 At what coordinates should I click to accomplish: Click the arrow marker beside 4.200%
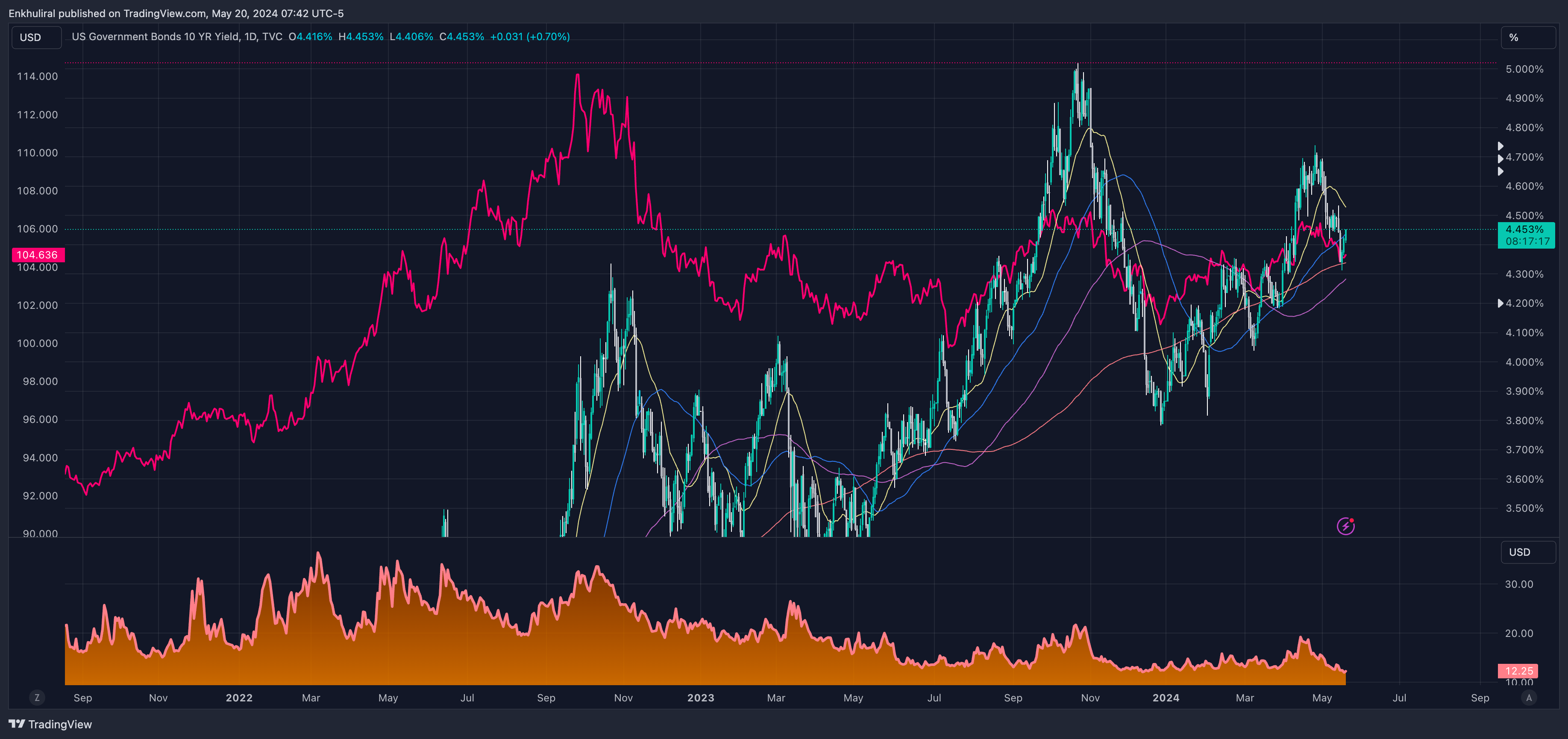pos(1500,303)
